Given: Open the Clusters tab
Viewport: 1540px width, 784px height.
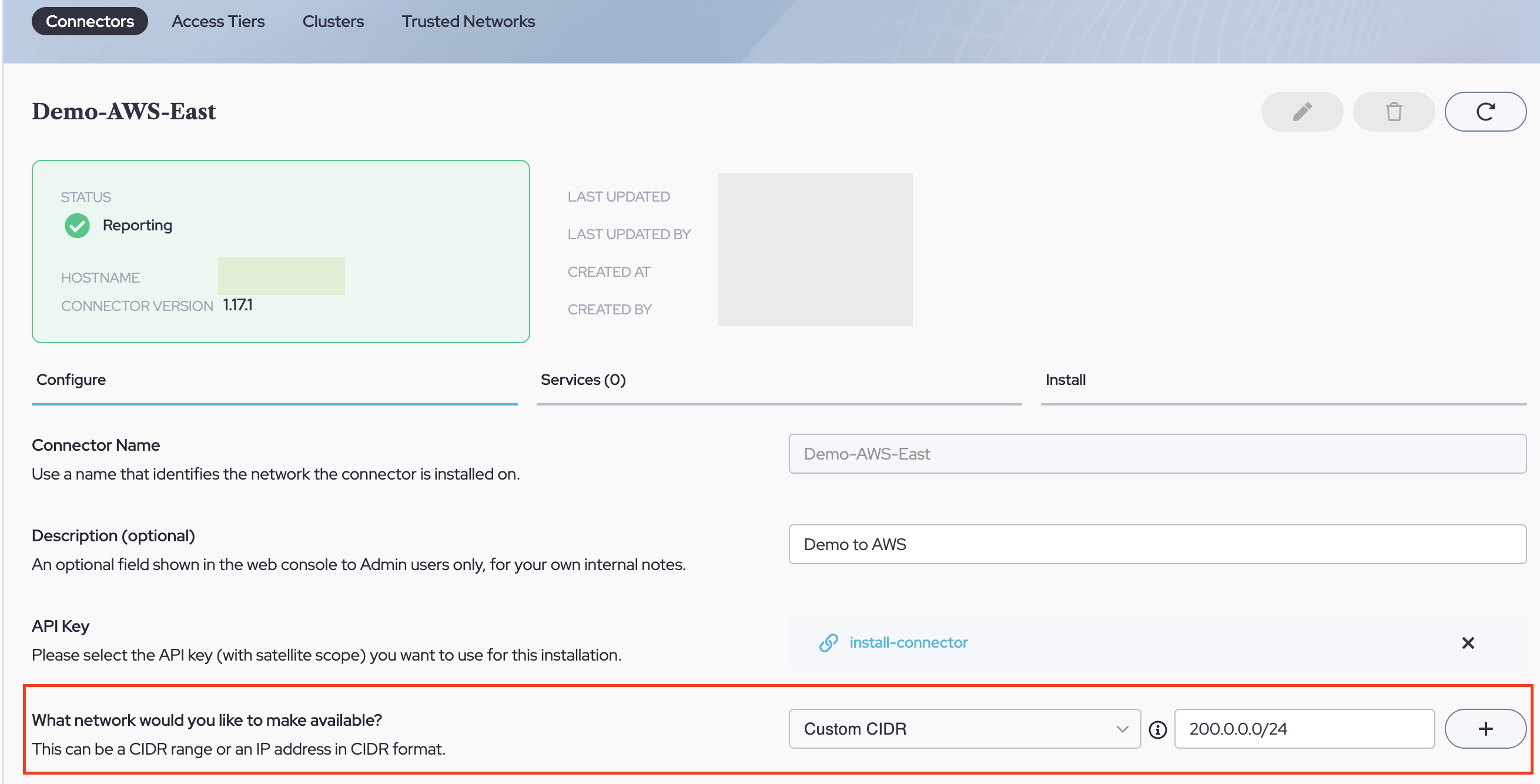Looking at the screenshot, I should 332,22.
